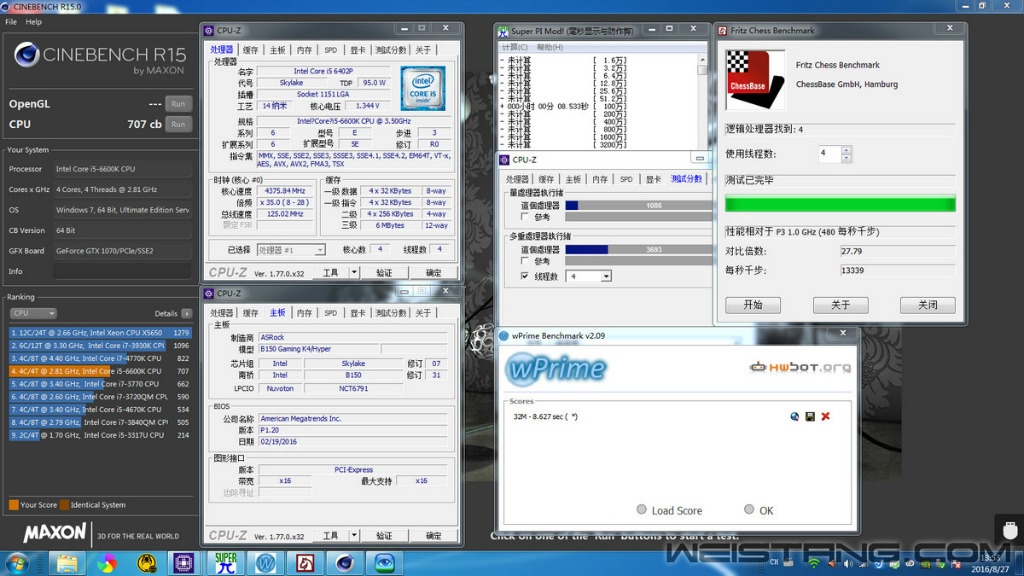Click the yellow round badge taskbar icon
Screen dimensions: 1024x576
click(146, 563)
